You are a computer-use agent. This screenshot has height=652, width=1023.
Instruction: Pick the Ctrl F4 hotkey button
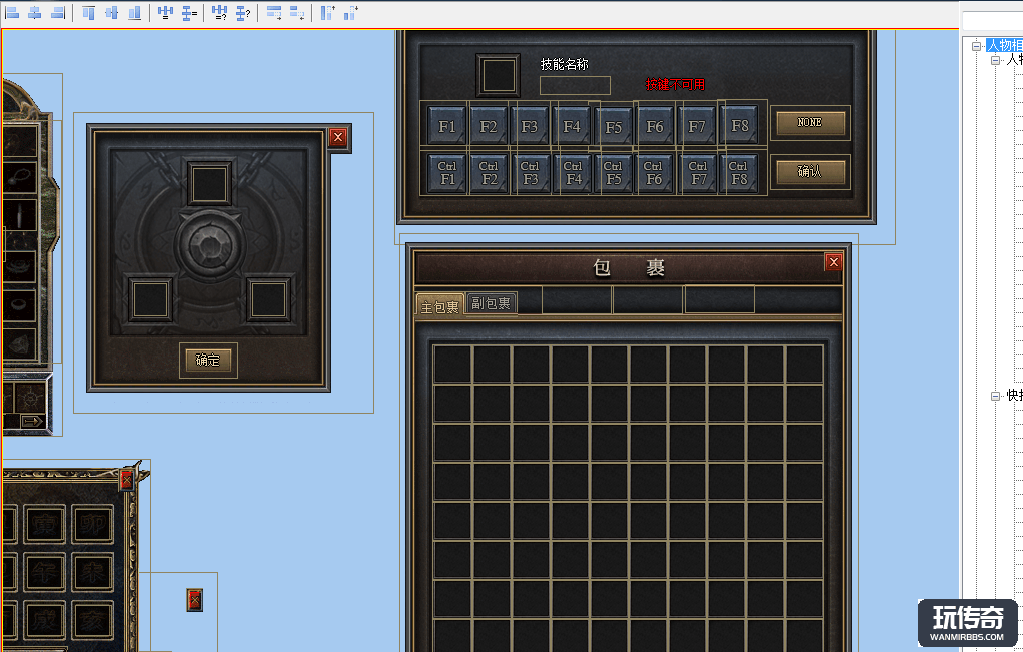(x=573, y=173)
